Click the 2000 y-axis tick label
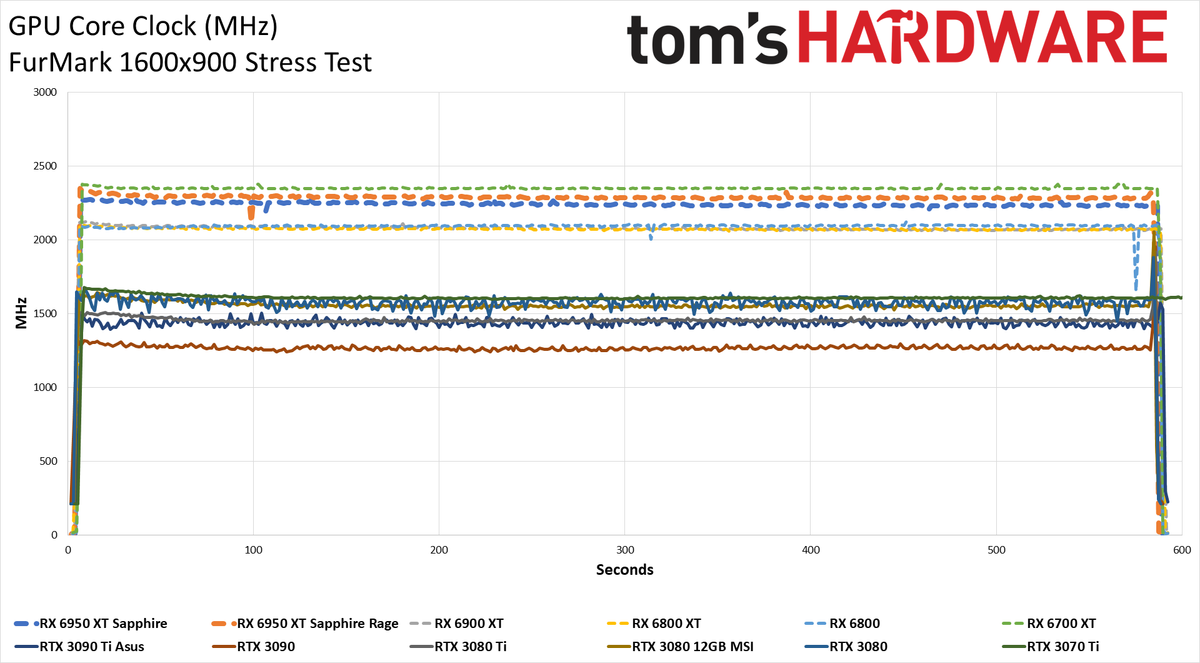 tap(47, 240)
